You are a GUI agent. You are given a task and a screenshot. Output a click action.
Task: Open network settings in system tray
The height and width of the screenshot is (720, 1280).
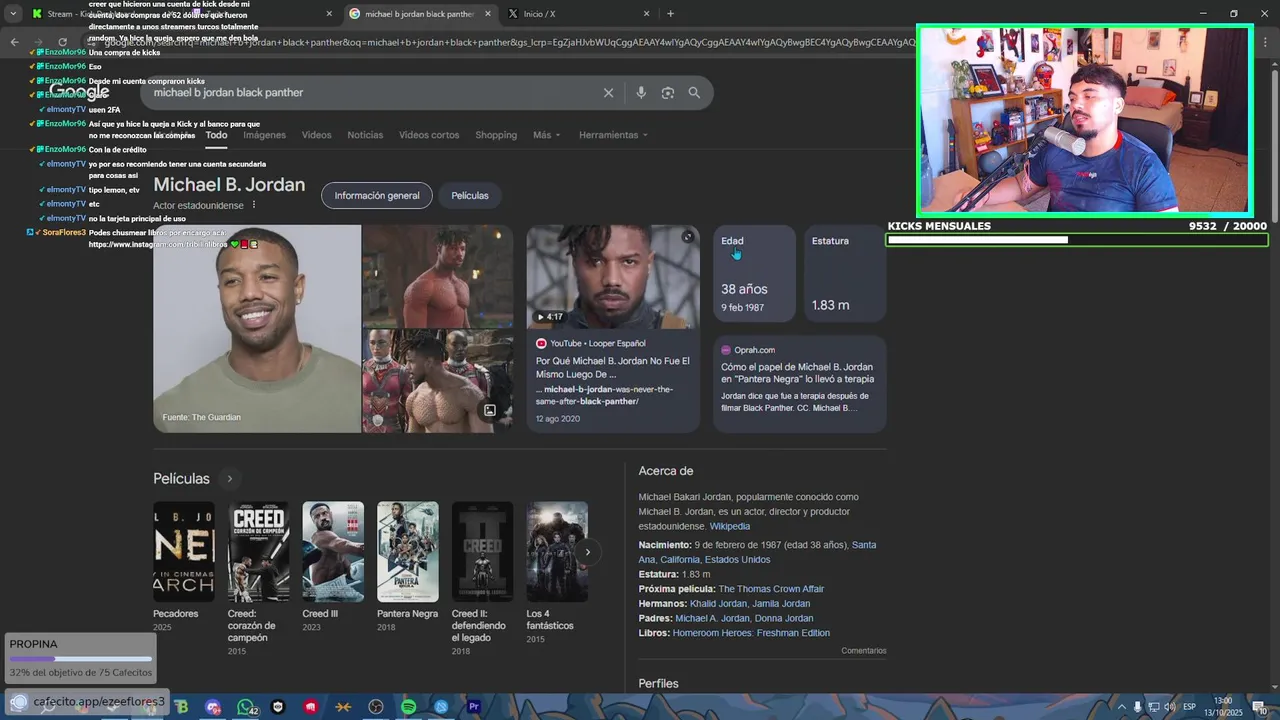1153,707
